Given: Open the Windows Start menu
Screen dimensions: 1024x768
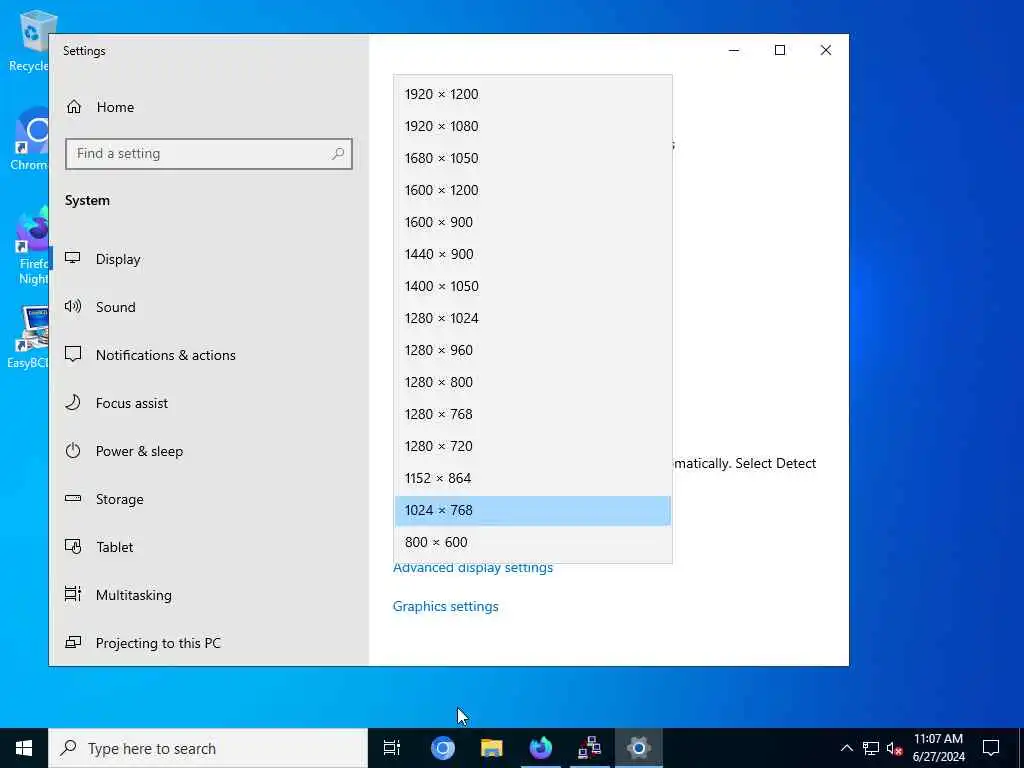Looking at the screenshot, I should tap(24, 748).
